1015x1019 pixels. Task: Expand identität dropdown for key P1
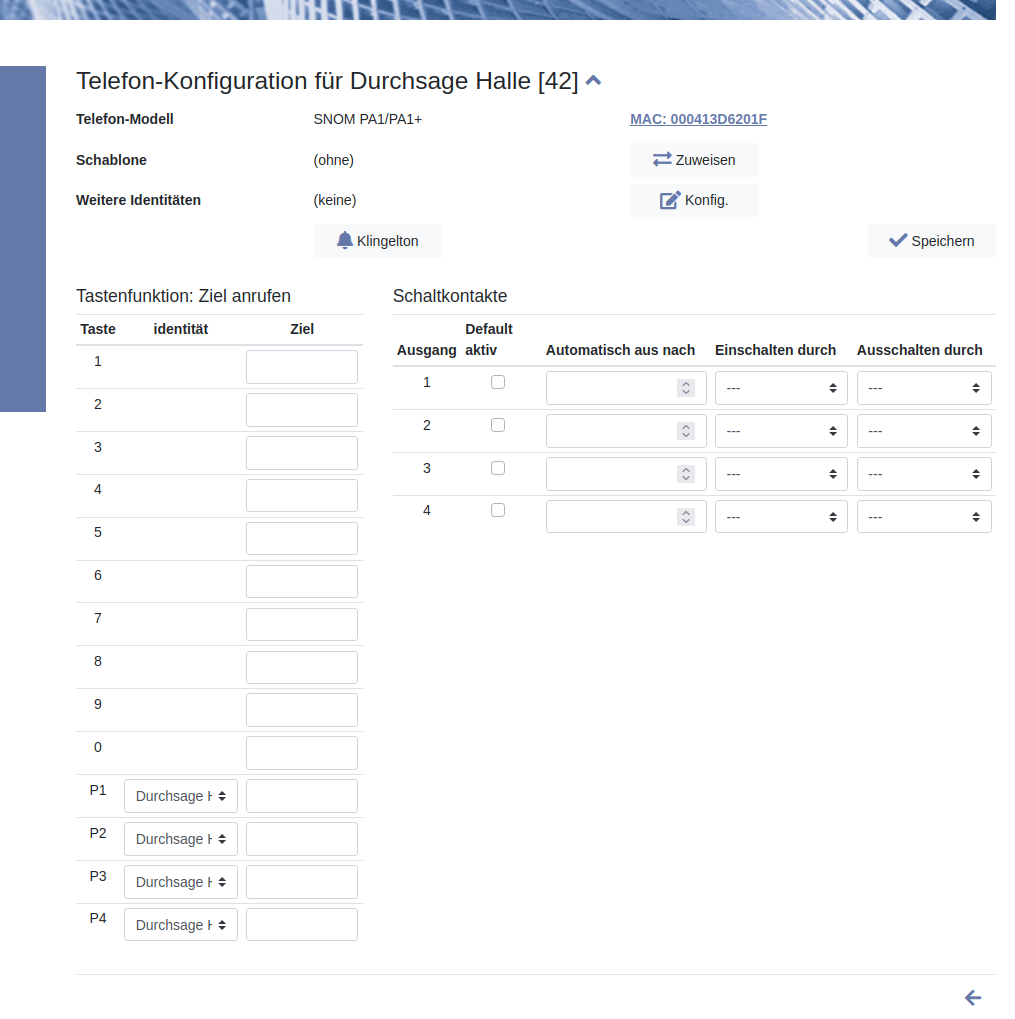coord(181,796)
